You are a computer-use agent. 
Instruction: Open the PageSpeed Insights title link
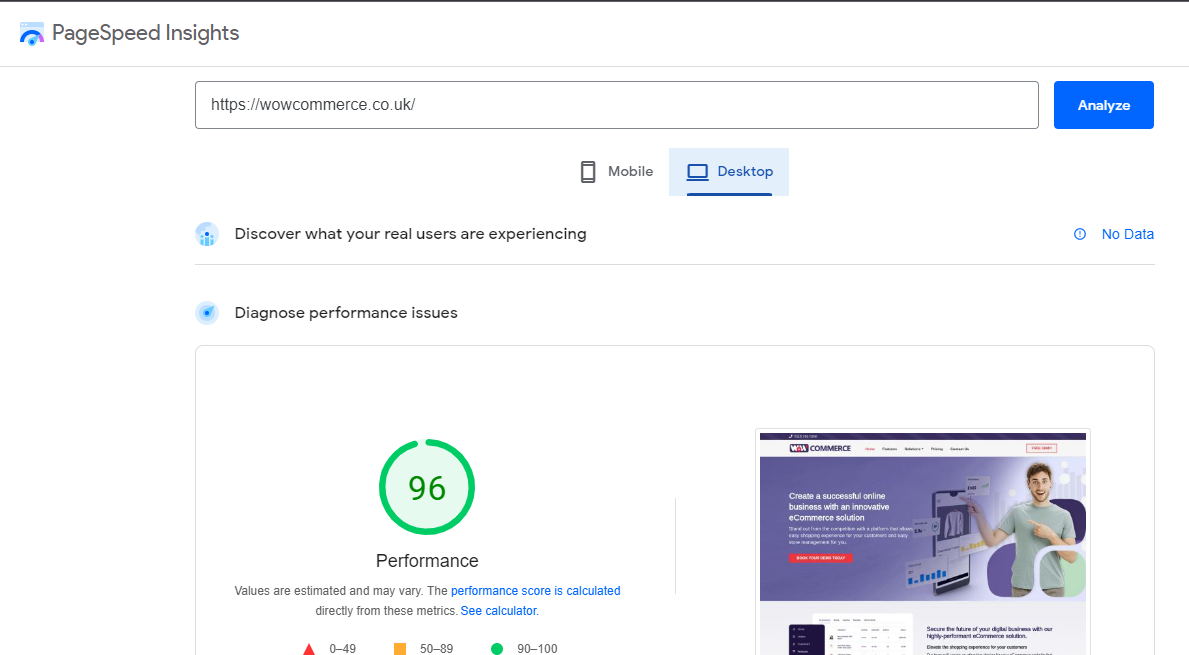pos(145,33)
